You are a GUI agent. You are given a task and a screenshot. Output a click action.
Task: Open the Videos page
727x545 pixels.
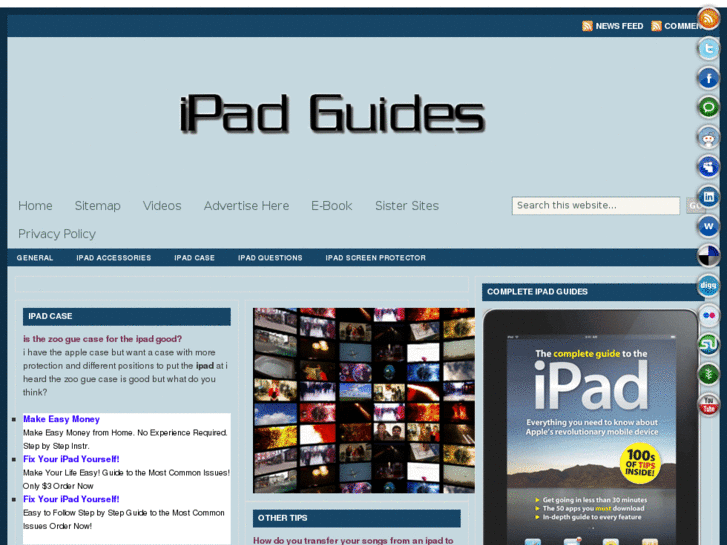point(162,205)
